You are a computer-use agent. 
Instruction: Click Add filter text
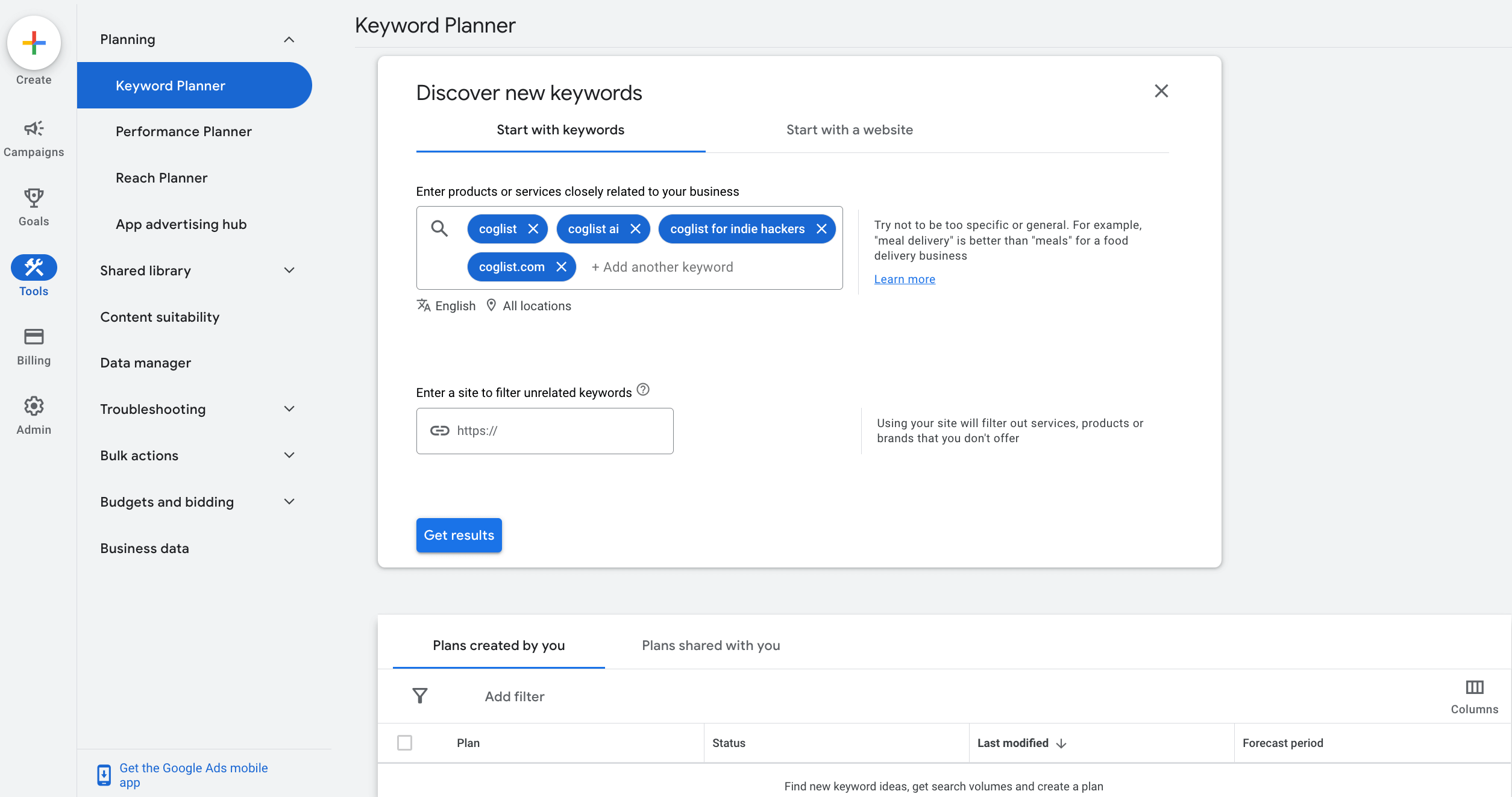pyautogui.click(x=515, y=696)
